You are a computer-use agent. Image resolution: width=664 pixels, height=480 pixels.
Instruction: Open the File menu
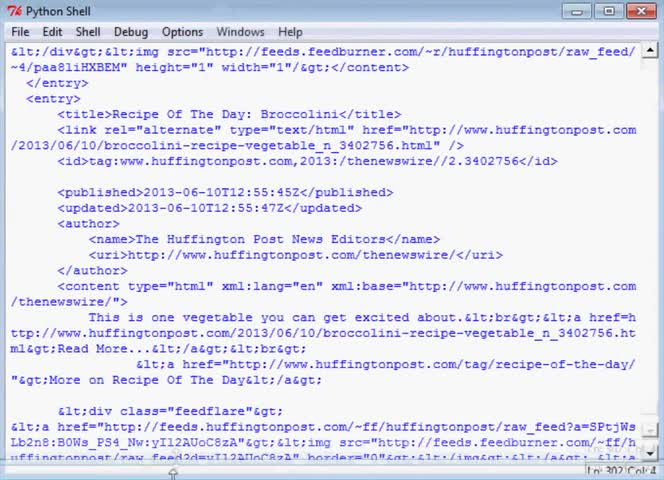pyautogui.click(x=20, y=32)
